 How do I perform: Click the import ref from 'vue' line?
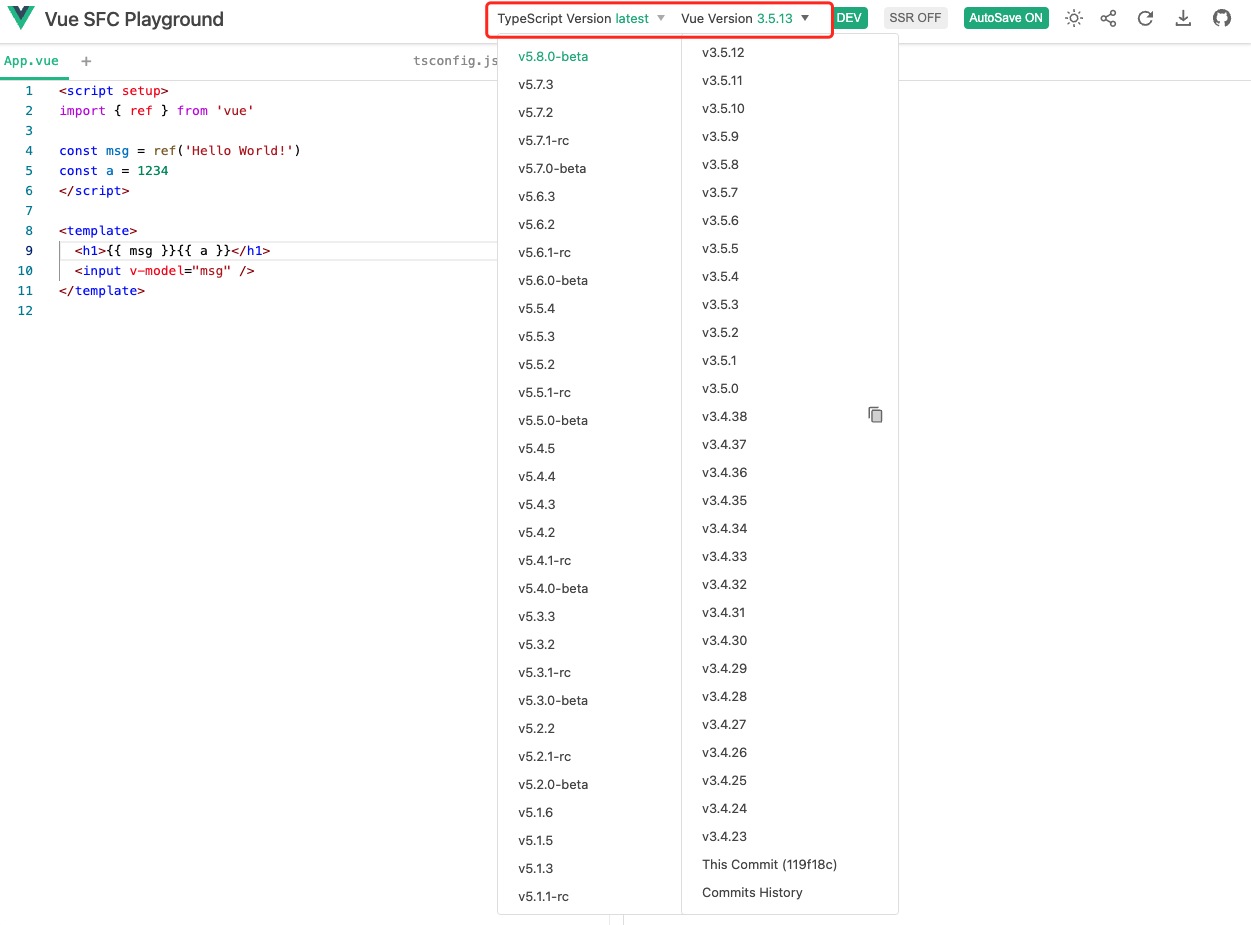[156, 111]
